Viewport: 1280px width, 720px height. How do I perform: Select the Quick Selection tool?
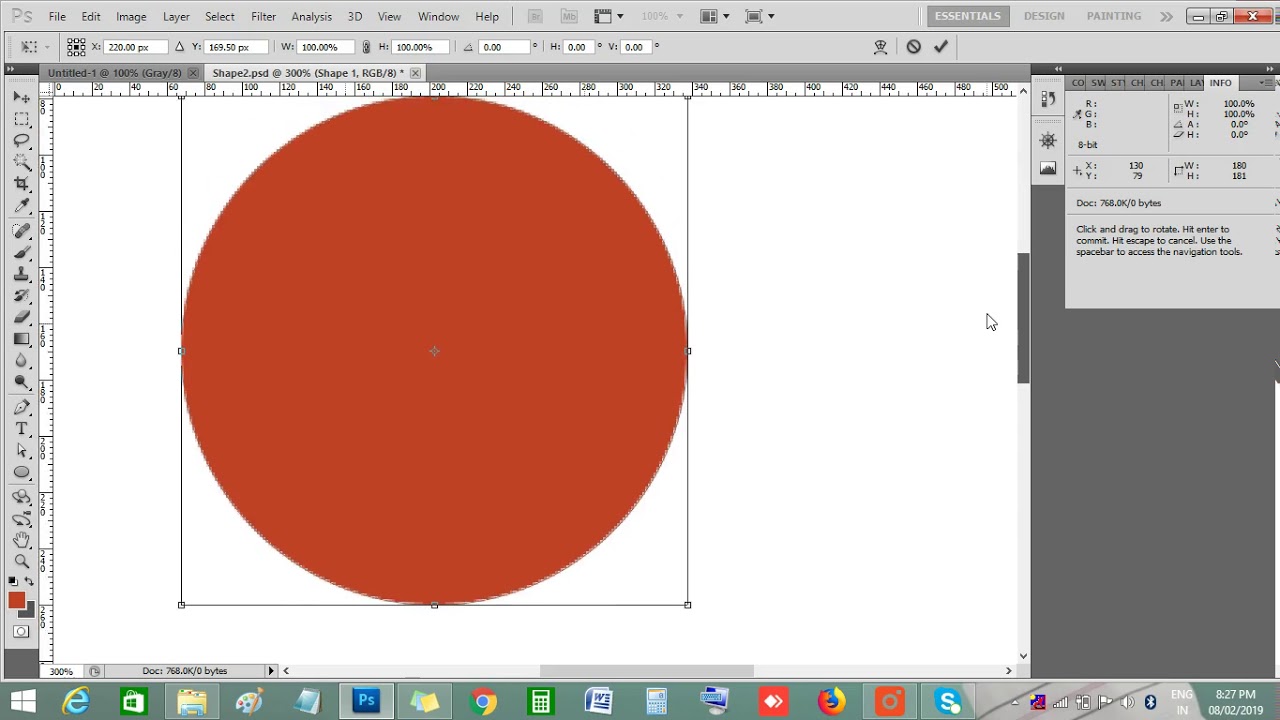(x=21, y=162)
